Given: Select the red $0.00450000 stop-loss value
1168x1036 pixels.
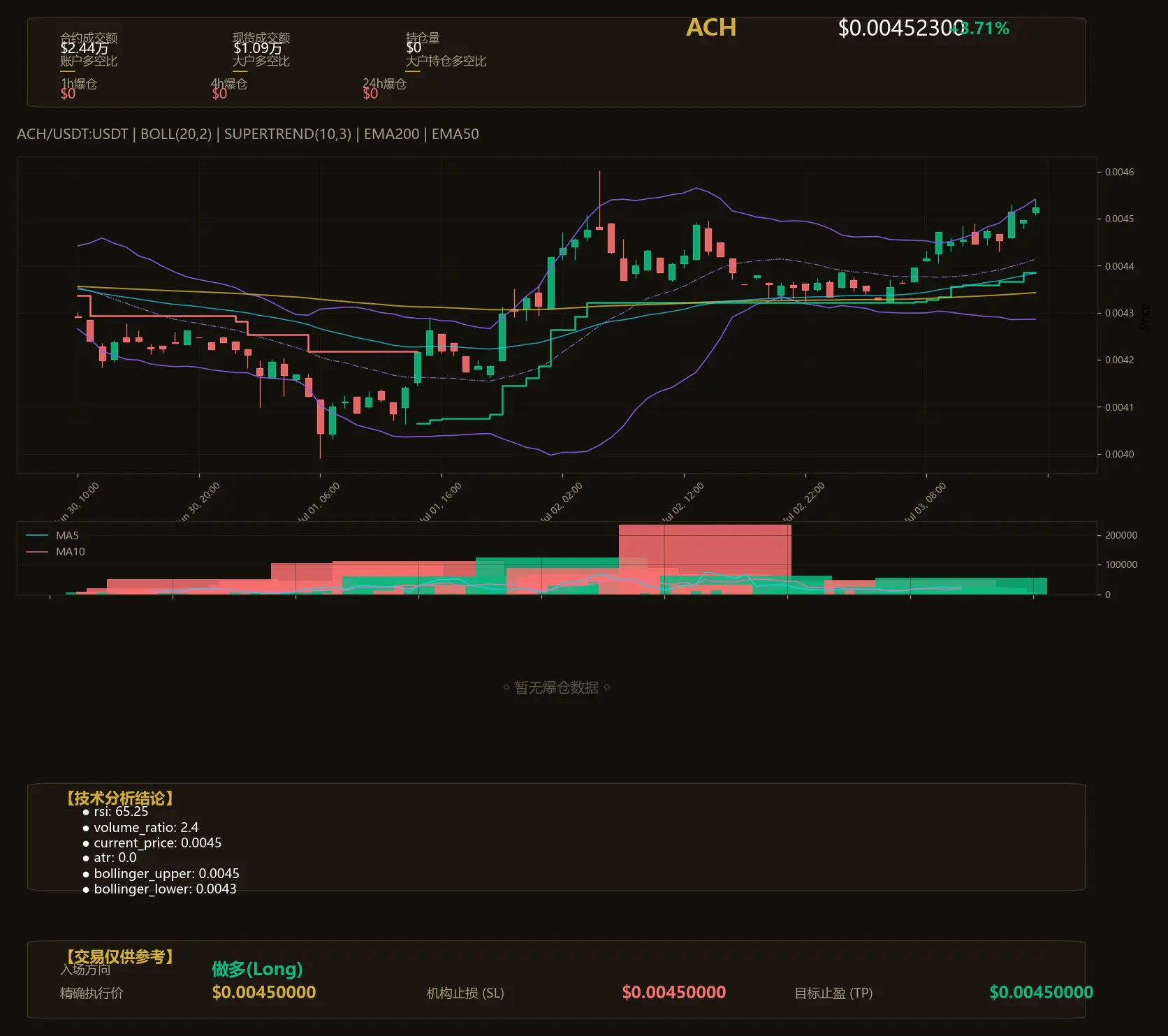Looking at the screenshot, I should coord(674,992).
